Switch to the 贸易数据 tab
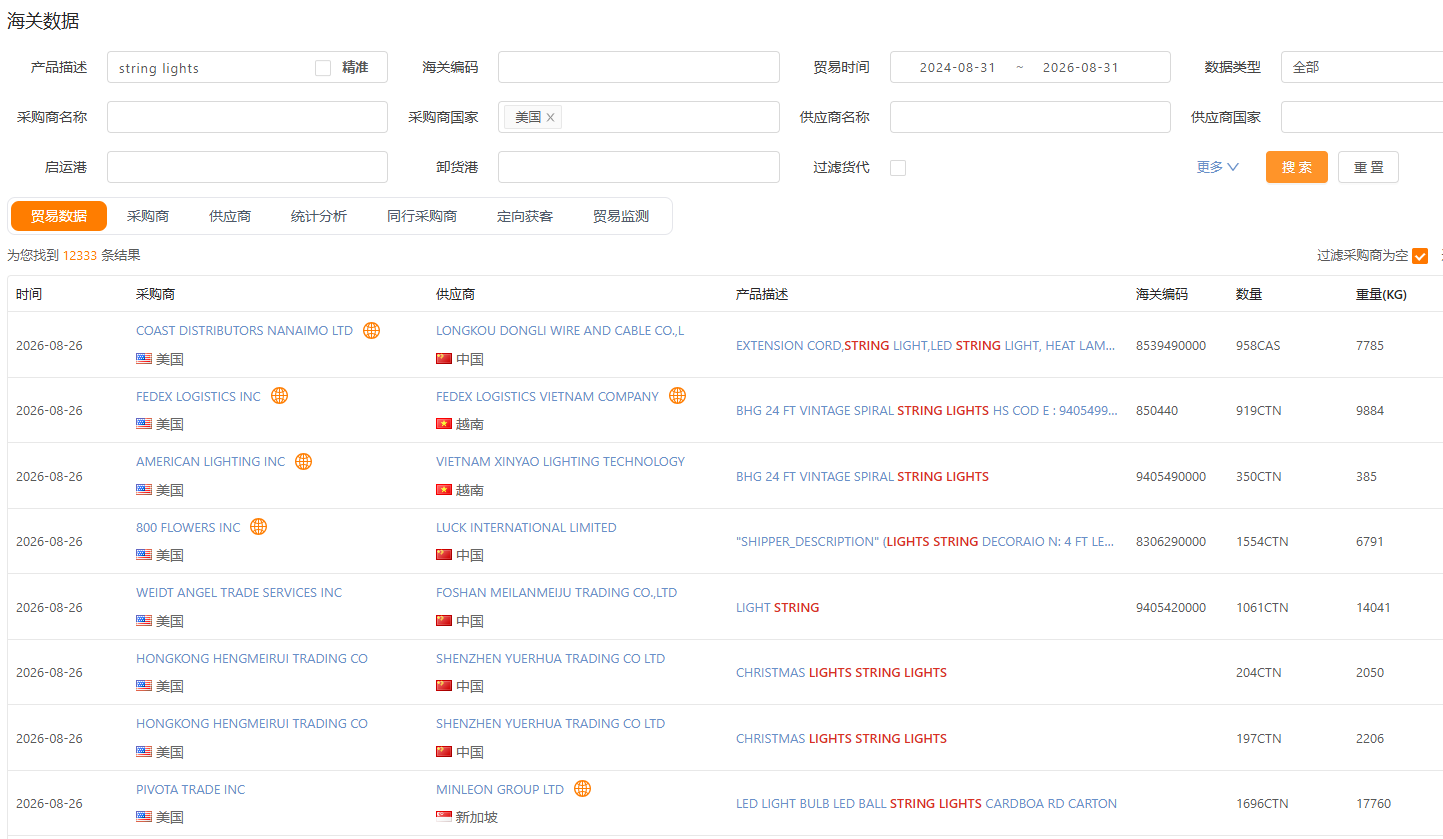1443x839 pixels. tap(59, 216)
